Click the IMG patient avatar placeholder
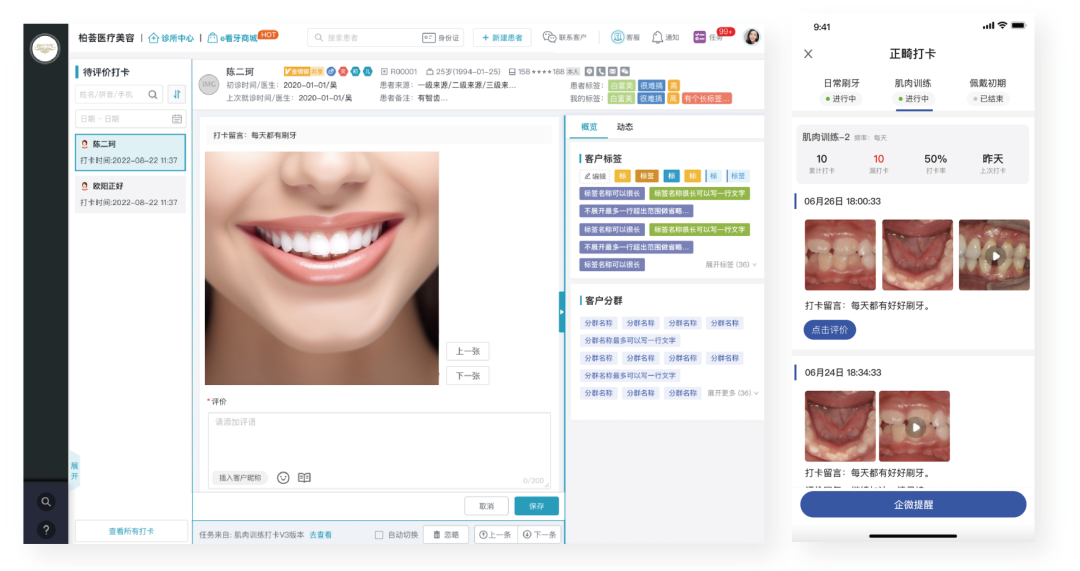 209,84
